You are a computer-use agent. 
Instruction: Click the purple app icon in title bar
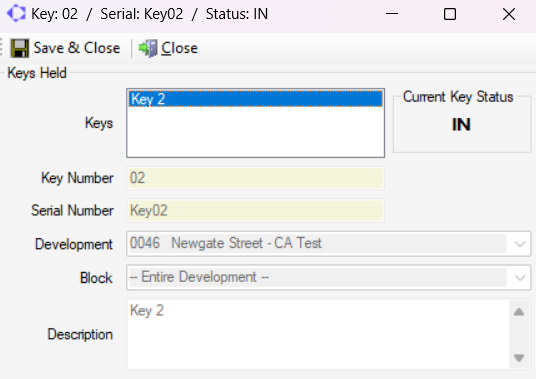pyautogui.click(x=16, y=14)
